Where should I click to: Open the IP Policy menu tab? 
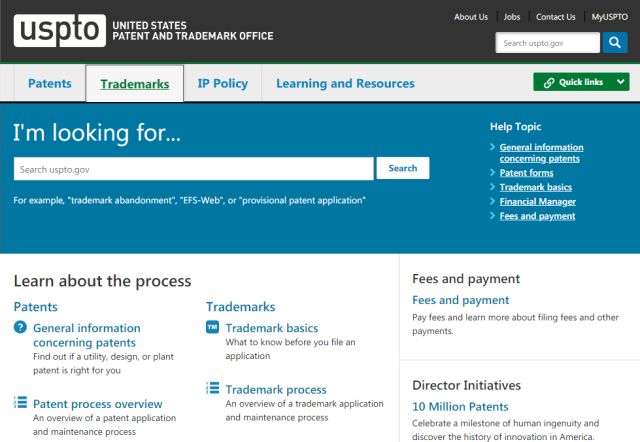222,83
